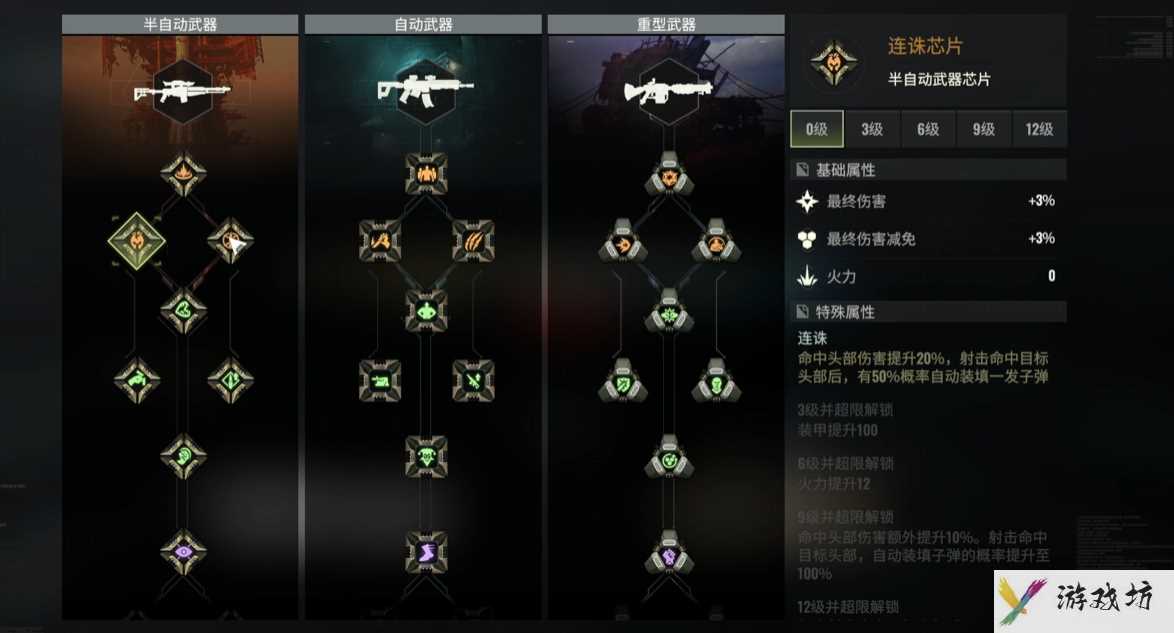The image size is (1174, 633).
Task: Switch to the 0级 level tab
Action: tap(817, 129)
